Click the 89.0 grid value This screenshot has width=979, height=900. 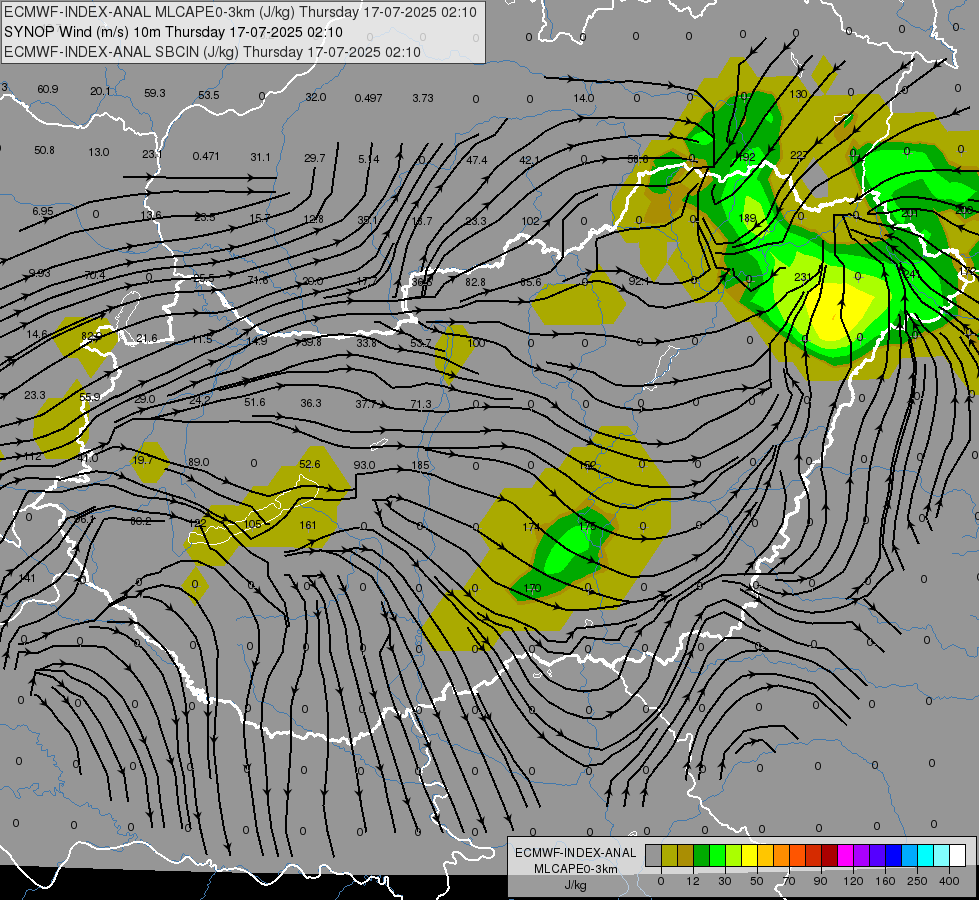pos(199,463)
